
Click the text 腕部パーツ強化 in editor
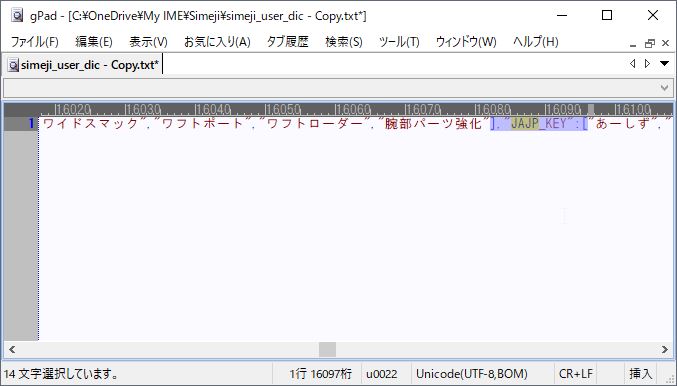[433, 123]
